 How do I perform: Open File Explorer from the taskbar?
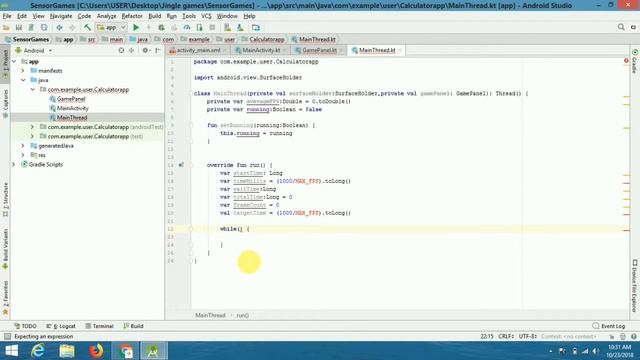[x=67, y=351]
